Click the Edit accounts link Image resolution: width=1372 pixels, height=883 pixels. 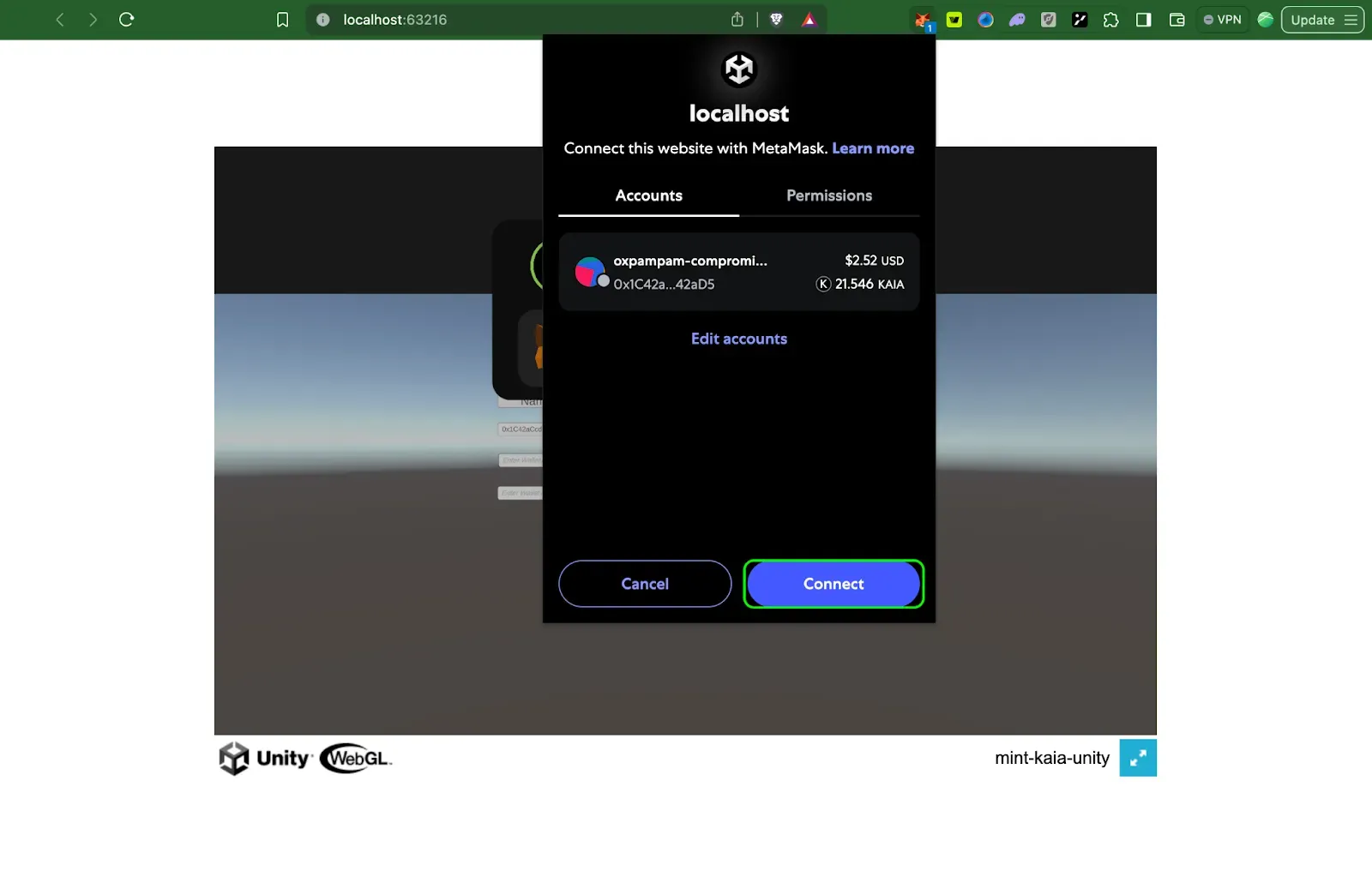point(738,339)
